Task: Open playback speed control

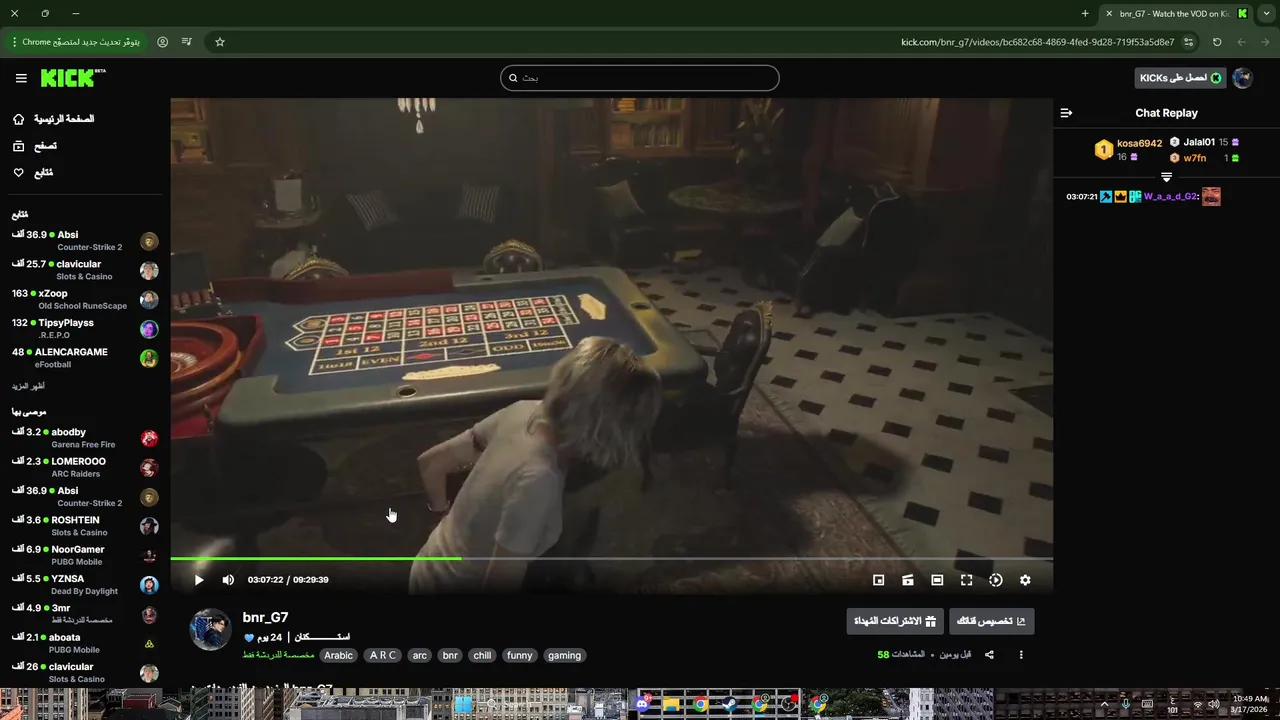Action: tap(996, 580)
